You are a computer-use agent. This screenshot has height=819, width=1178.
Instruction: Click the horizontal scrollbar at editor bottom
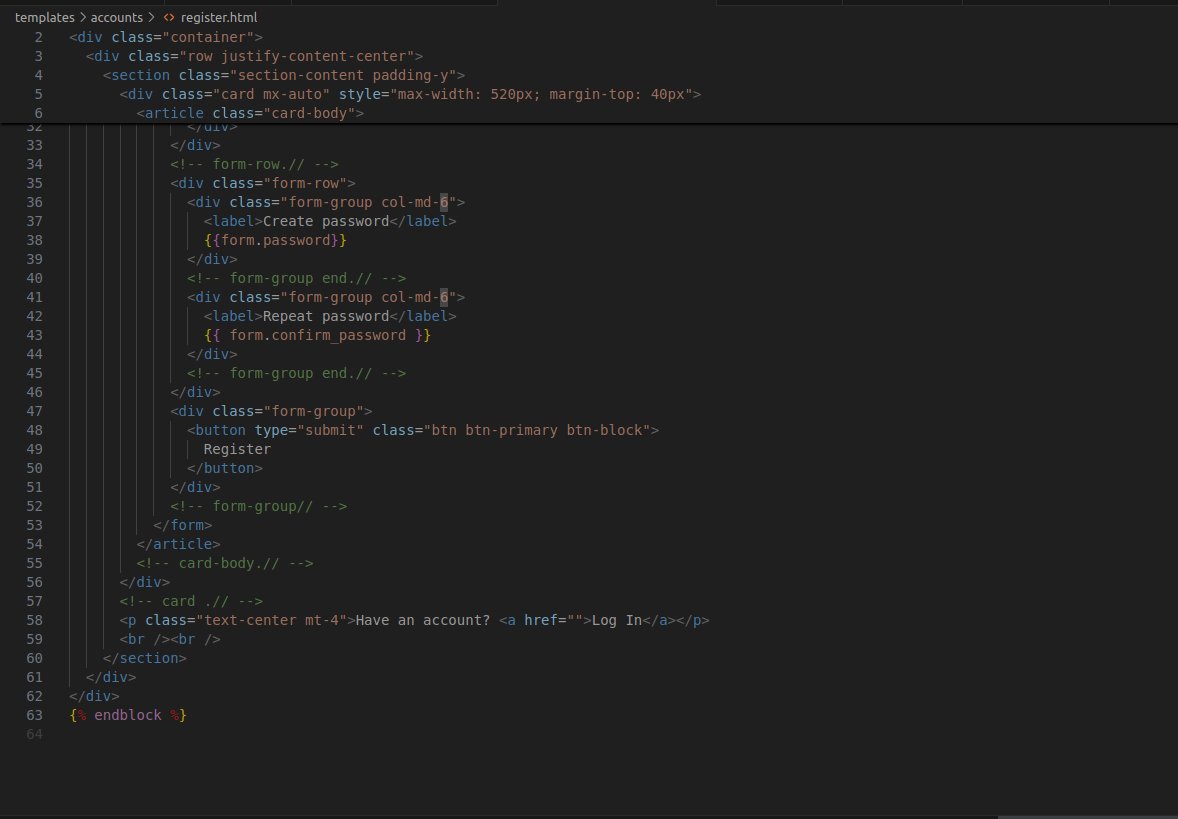pyautogui.click(x=1088, y=817)
